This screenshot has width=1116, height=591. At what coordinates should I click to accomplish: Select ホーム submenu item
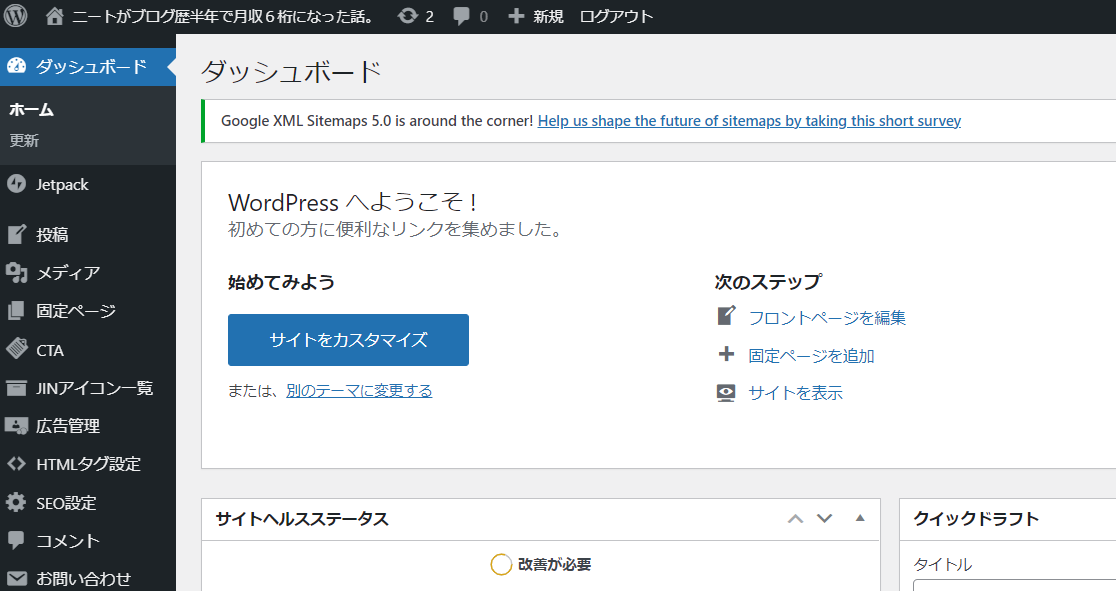31,110
